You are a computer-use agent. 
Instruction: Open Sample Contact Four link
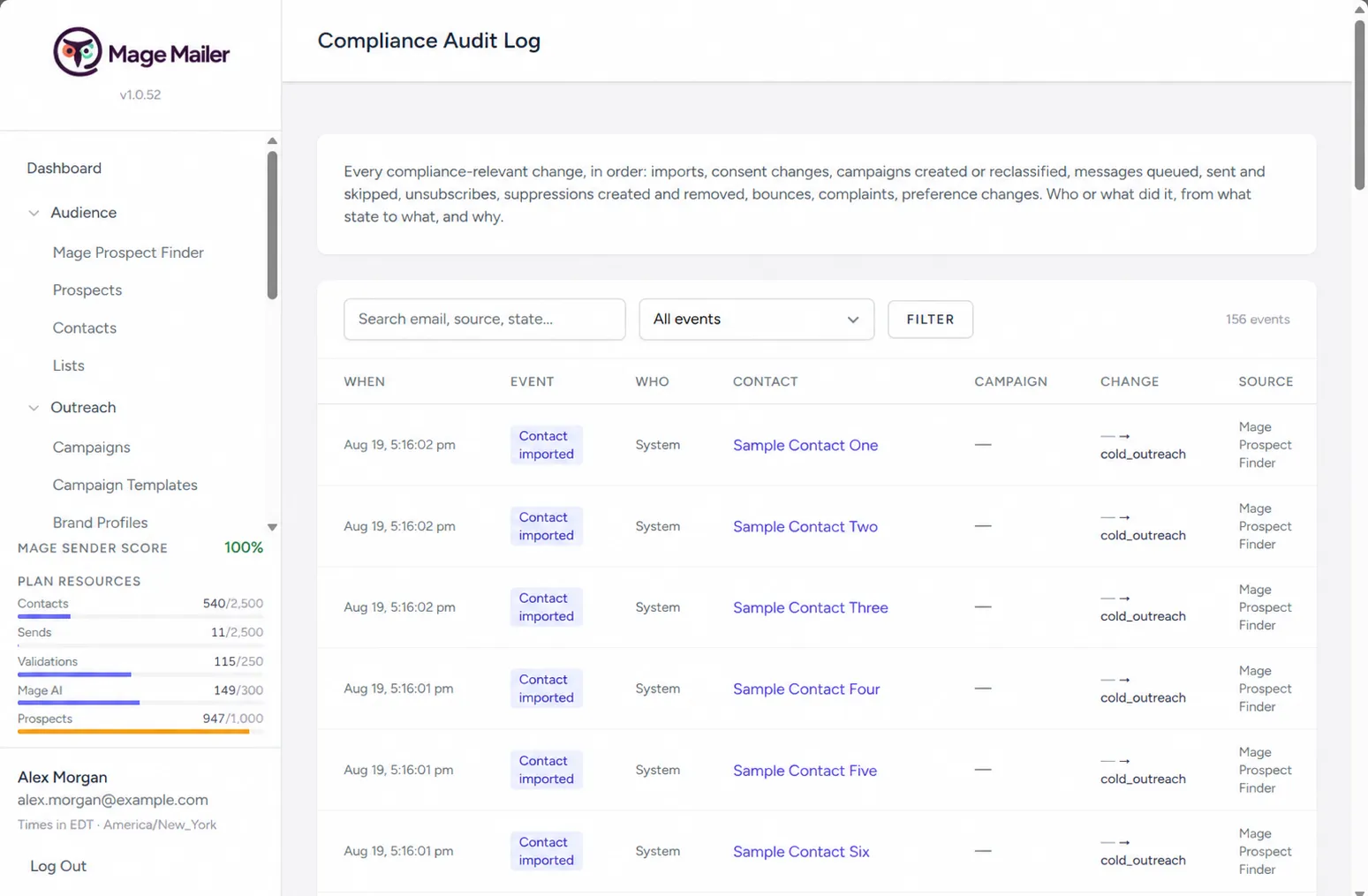pyautogui.click(x=806, y=689)
